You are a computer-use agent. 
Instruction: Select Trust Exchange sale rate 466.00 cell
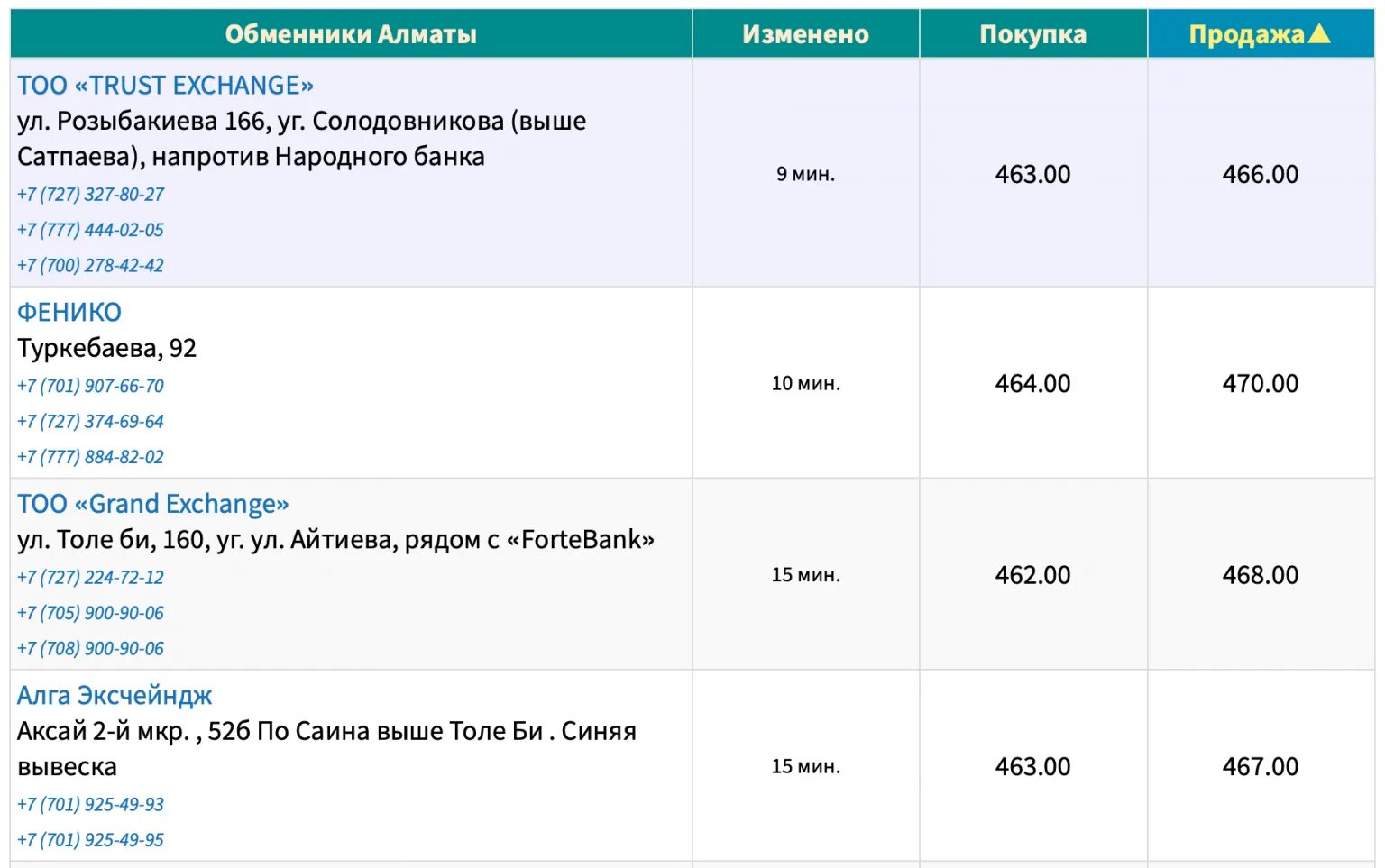click(x=1260, y=174)
